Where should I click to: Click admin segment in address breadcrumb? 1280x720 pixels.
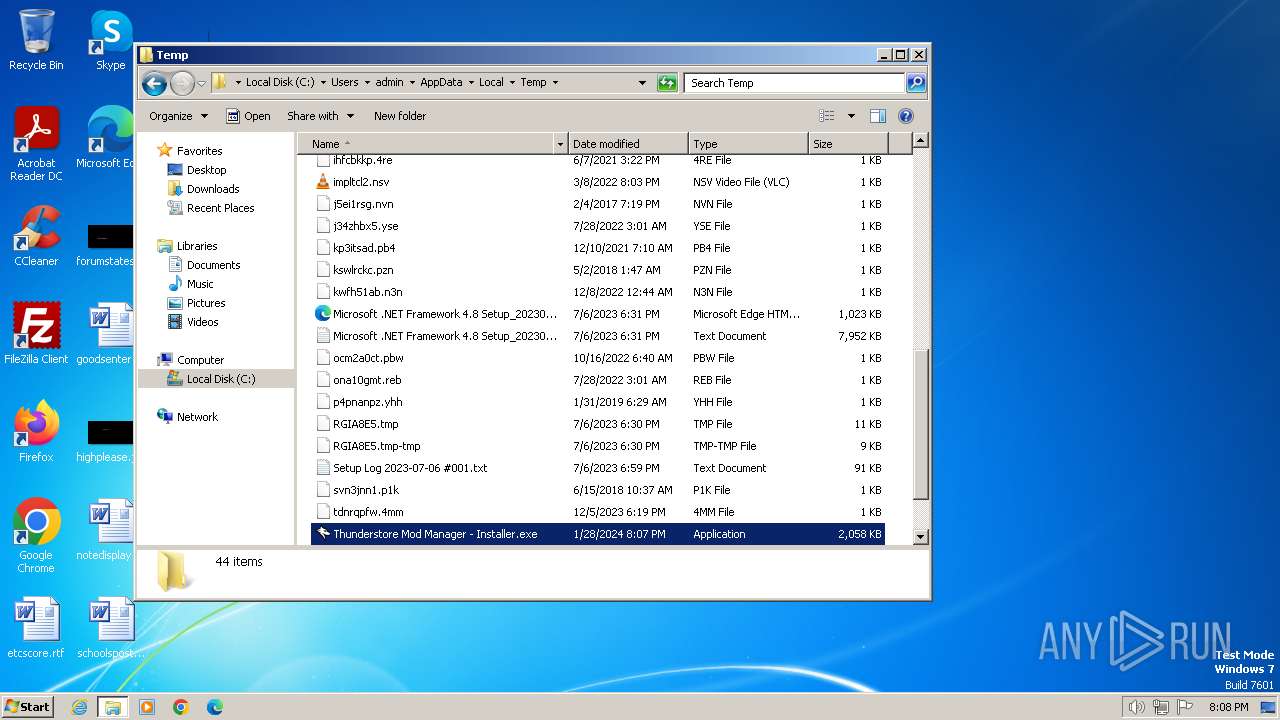pos(389,83)
